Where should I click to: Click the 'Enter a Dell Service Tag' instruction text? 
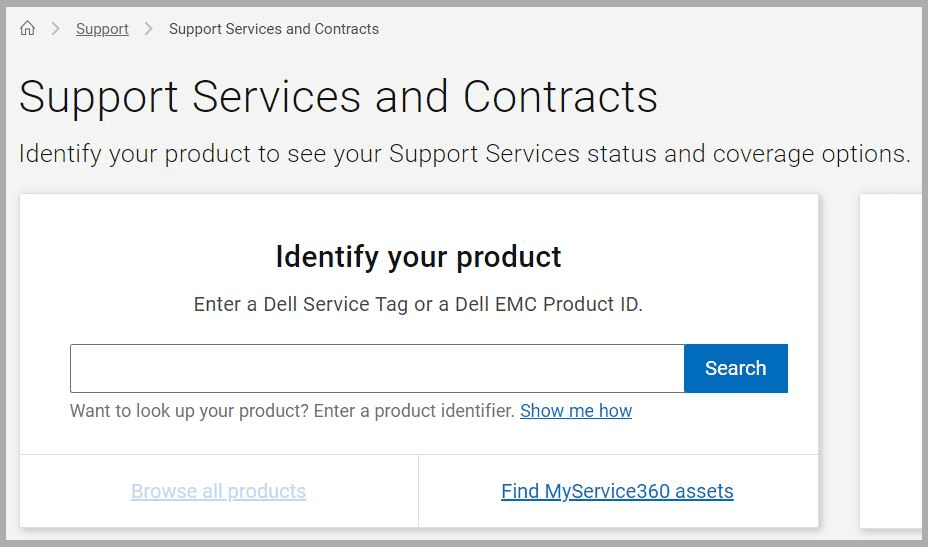coord(300,304)
